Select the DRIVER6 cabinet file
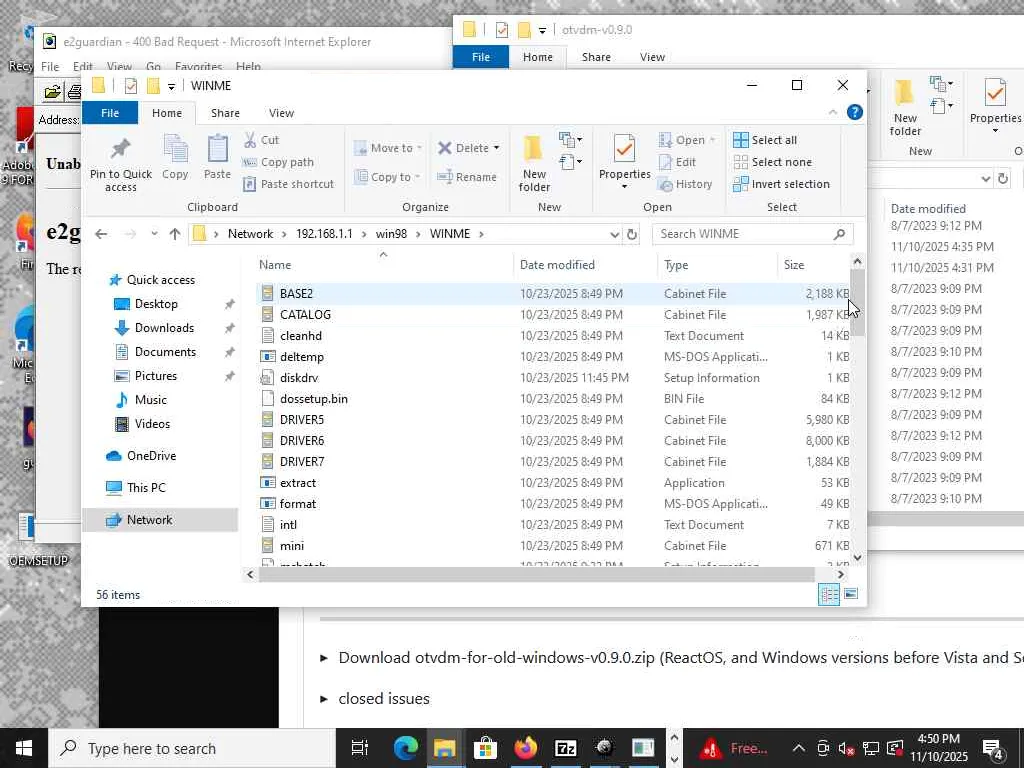Image resolution: width=1024 pixels, height=768 pixels. pos(554,441)
